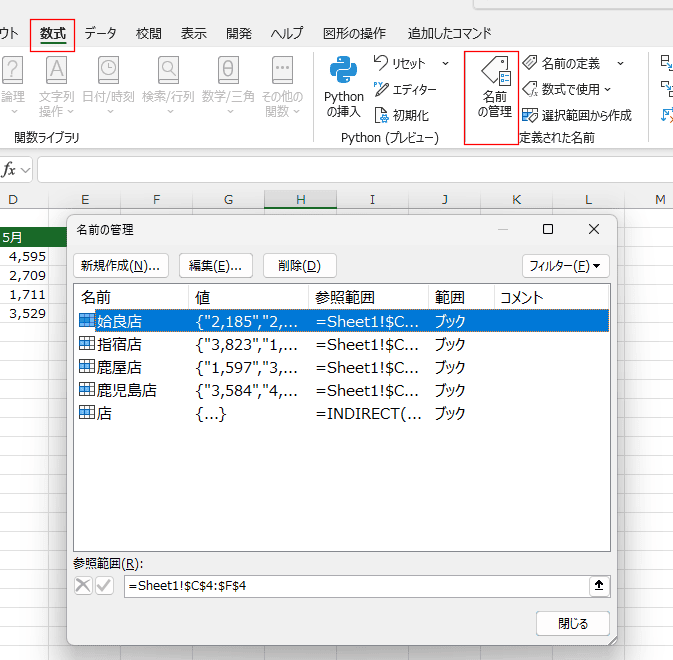This screenshot has height=660, width=673.
Task: Select the 鹿児島店 row in list
Action: [126, 389]
